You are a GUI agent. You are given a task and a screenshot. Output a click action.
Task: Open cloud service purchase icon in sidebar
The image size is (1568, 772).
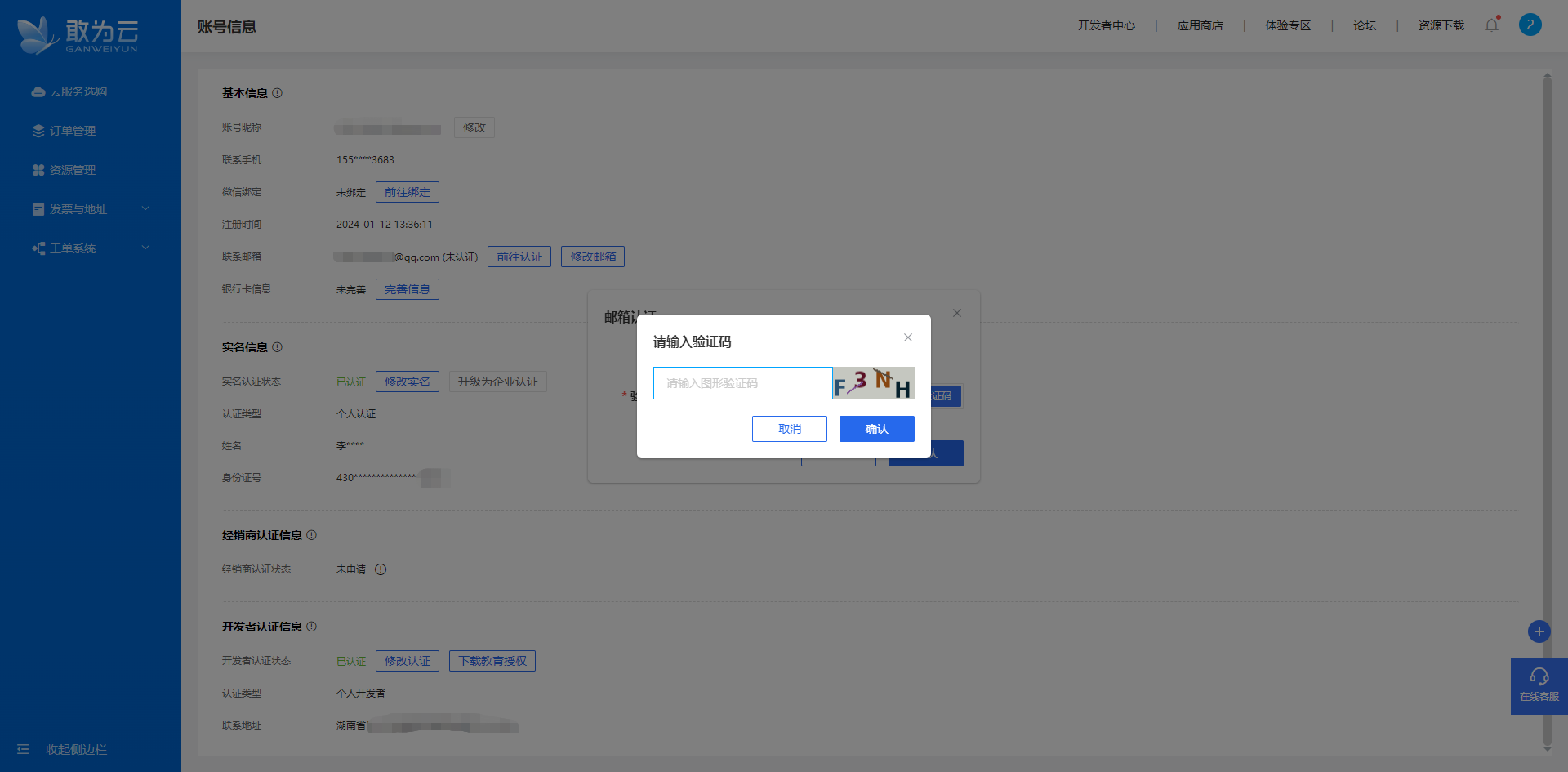point(38,91)
